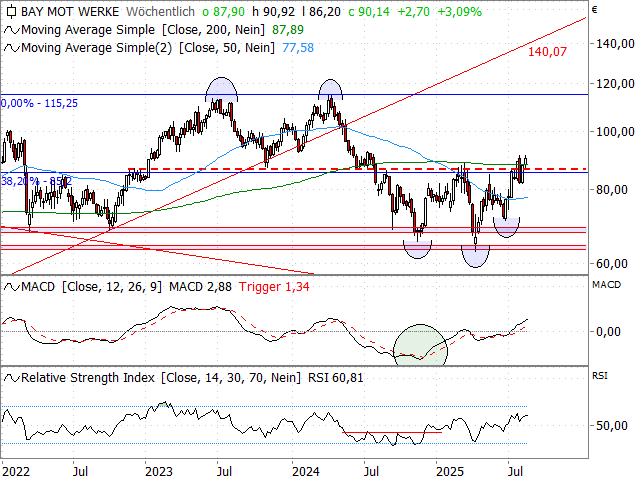Click the line icon beside Relative Strength Index
This screenshot has height=480, width=640.
pos(11,378)
